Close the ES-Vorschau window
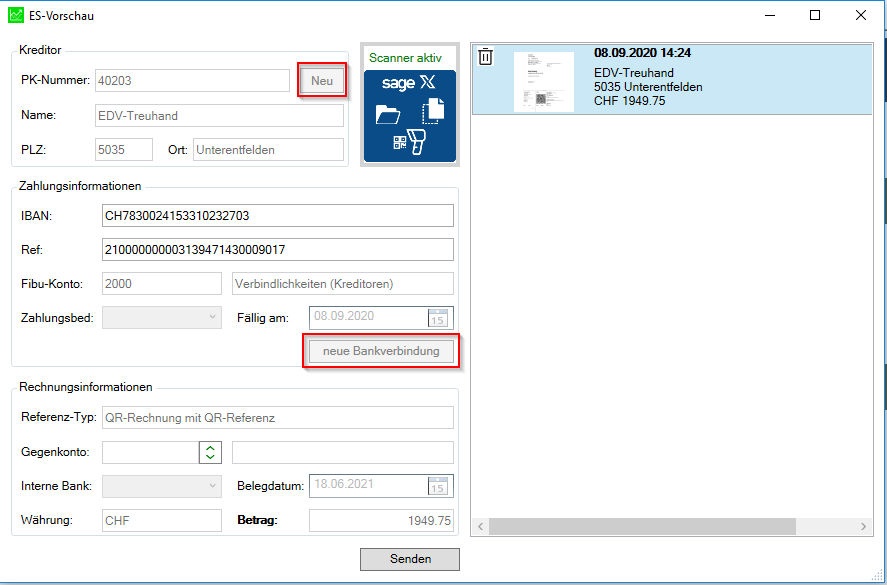The width and height of the screenshot is (887, 585). click(x=860, y=15)
